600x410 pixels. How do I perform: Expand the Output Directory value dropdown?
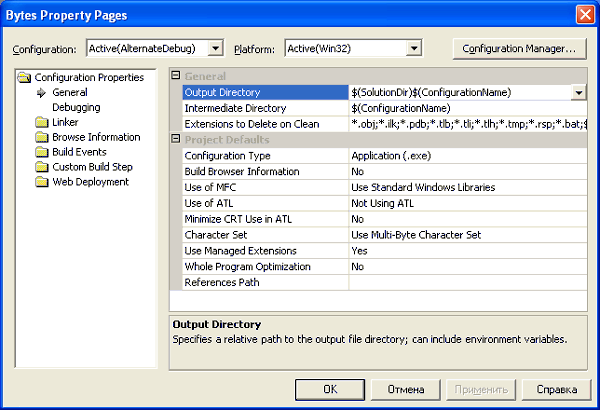coord(579,92)
